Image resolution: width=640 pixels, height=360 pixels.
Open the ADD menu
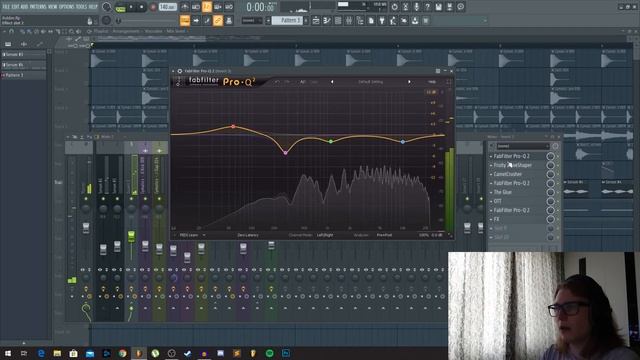[24, 7]
